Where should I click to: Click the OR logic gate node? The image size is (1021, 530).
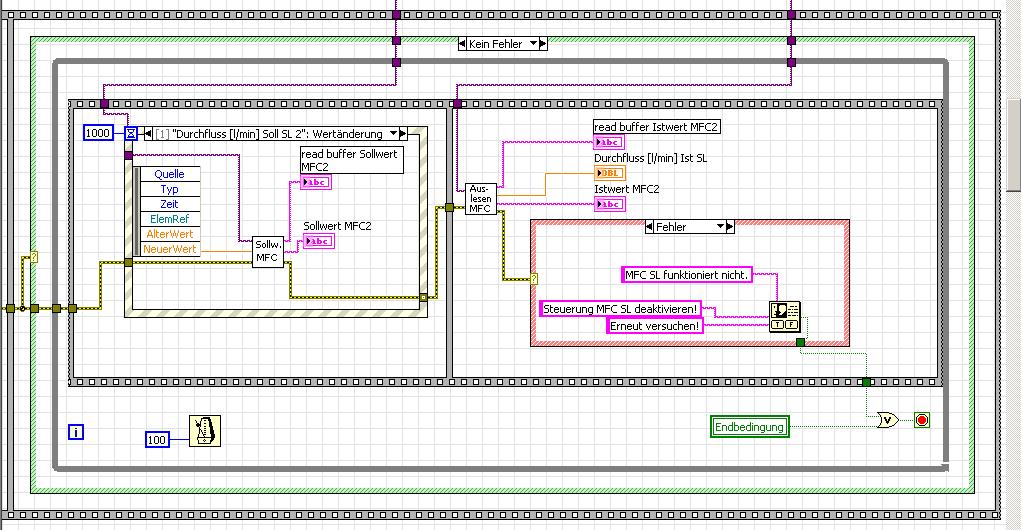pos(888,421)
